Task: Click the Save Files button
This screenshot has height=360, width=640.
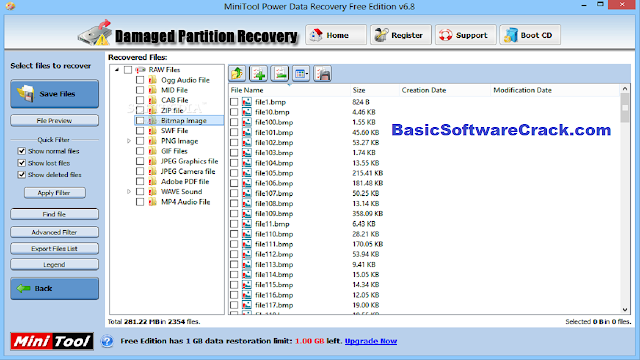Action: (54, 94)
